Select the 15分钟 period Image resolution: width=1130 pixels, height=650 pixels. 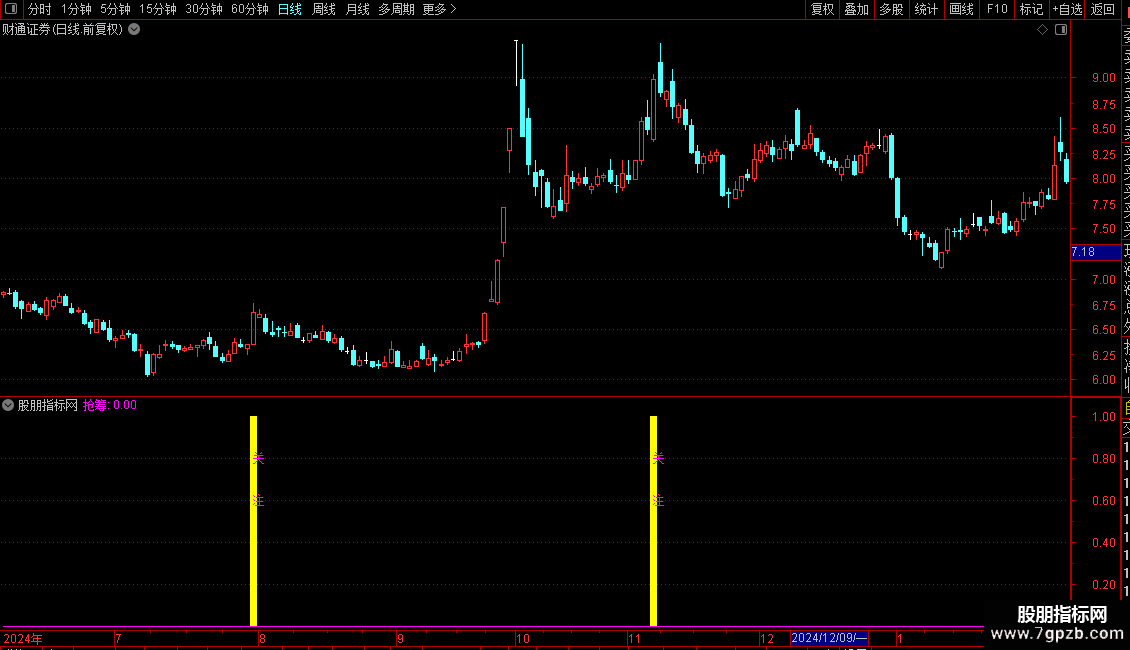(x=158, y=9)
